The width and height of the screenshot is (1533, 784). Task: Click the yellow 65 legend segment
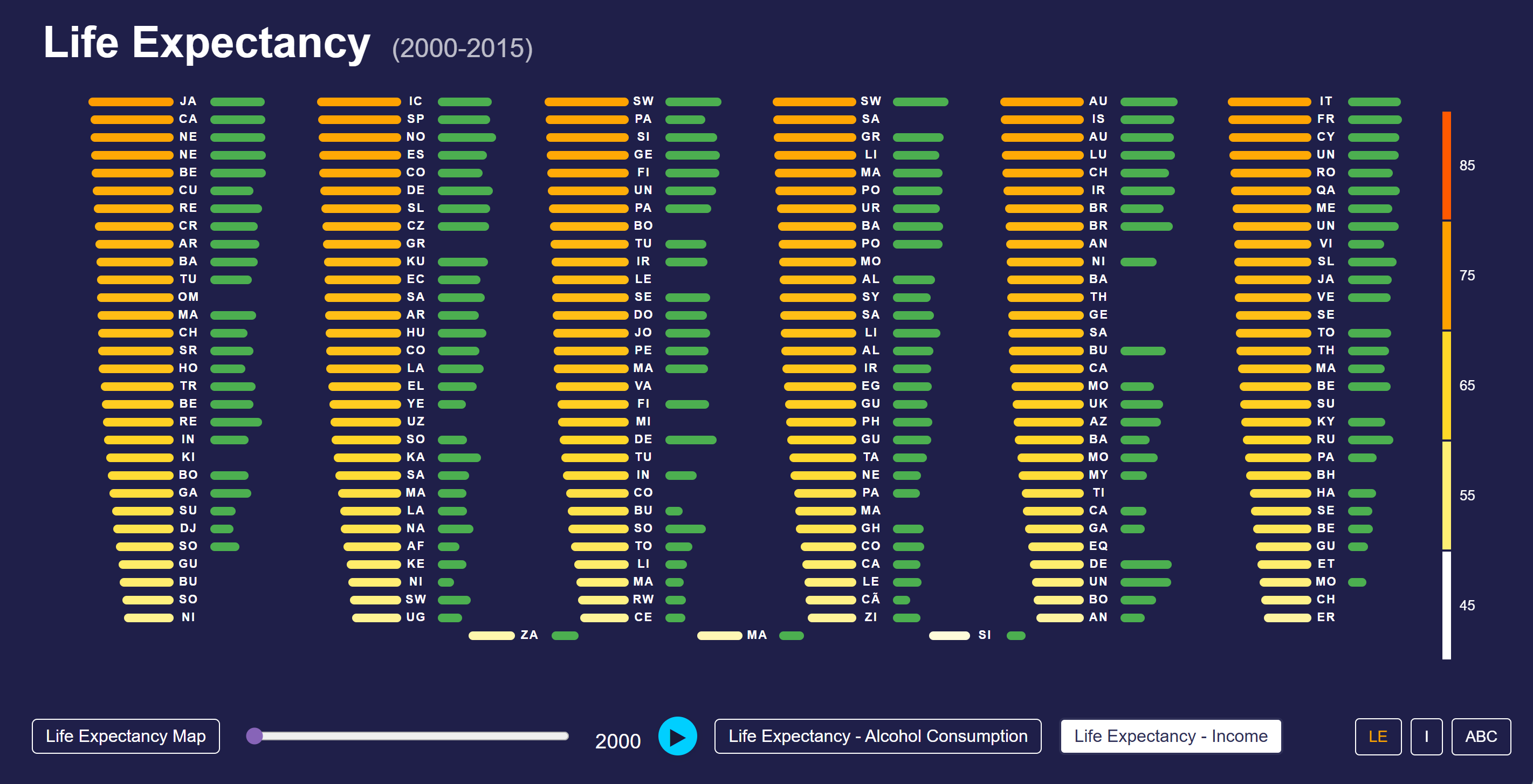pos(1446,385)
